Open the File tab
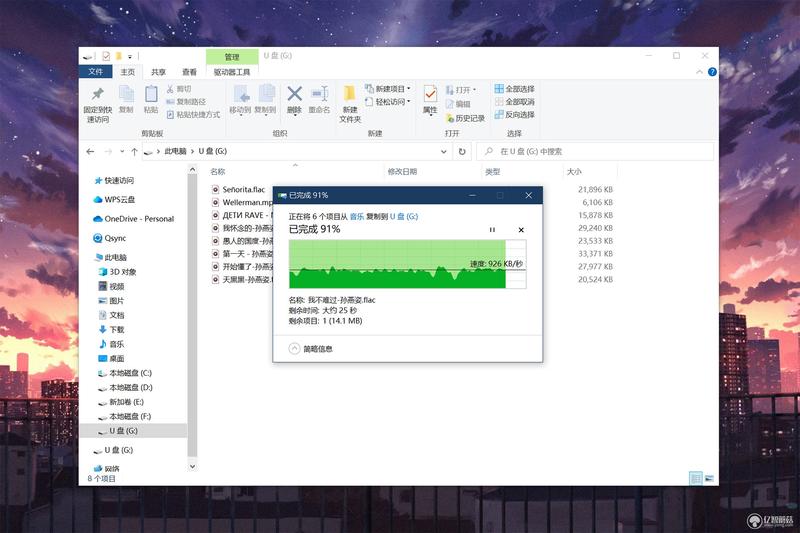Image resolution: width=800 pixels, height=533 pixels. 95,72
